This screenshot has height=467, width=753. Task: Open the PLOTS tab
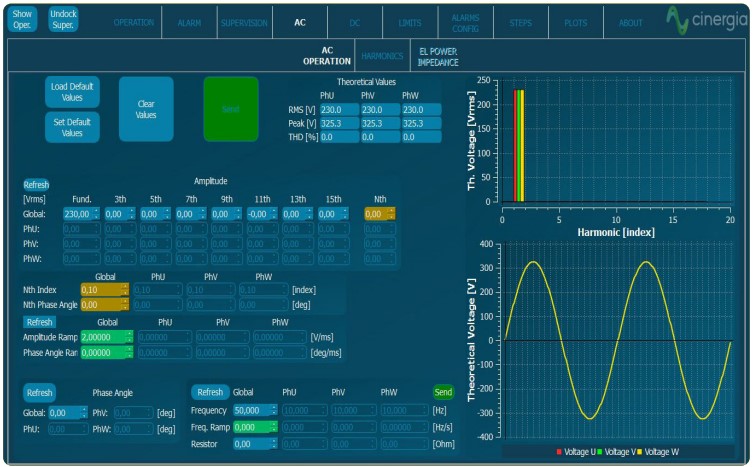575,22
